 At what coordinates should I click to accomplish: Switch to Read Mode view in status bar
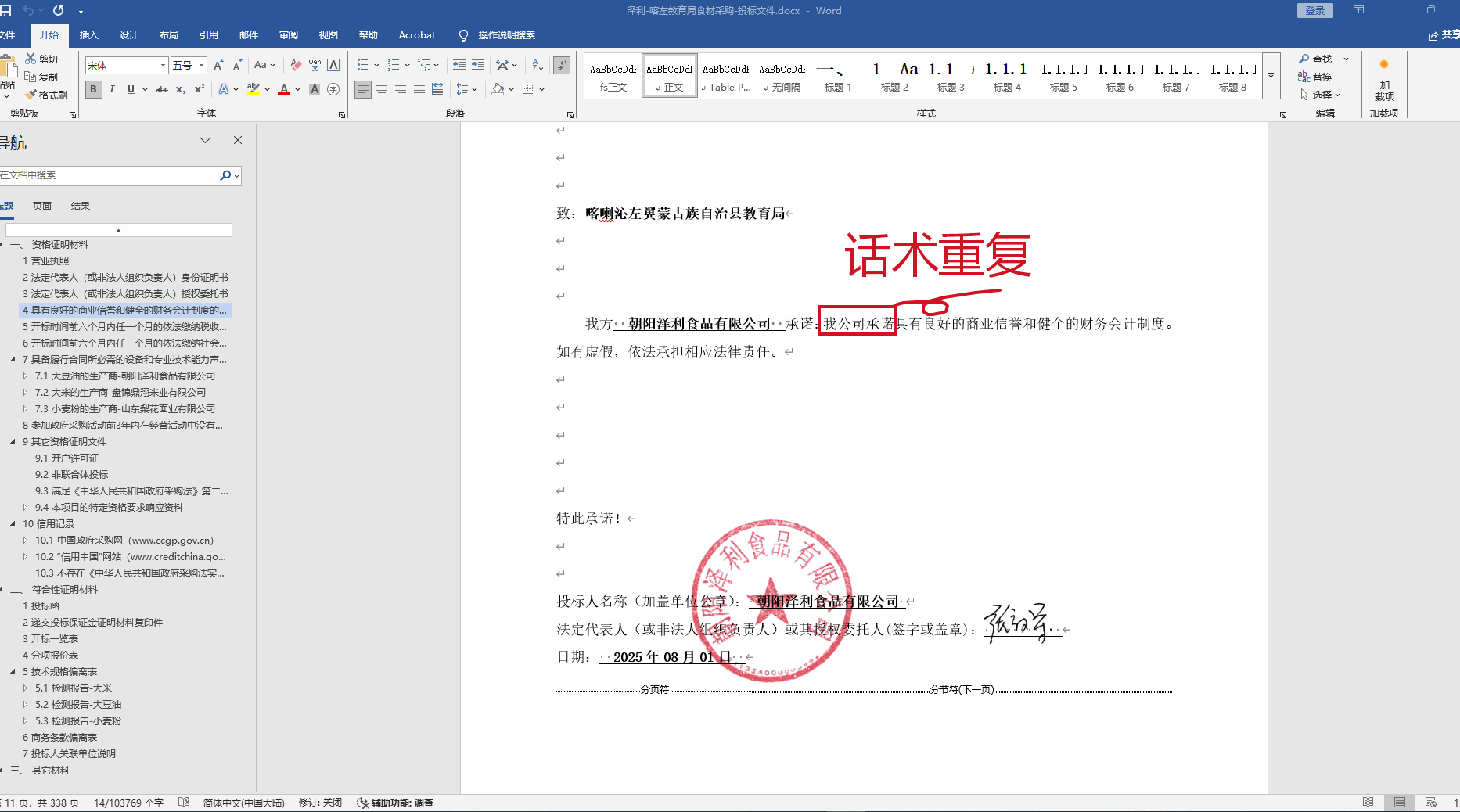tap(1368, 803)
